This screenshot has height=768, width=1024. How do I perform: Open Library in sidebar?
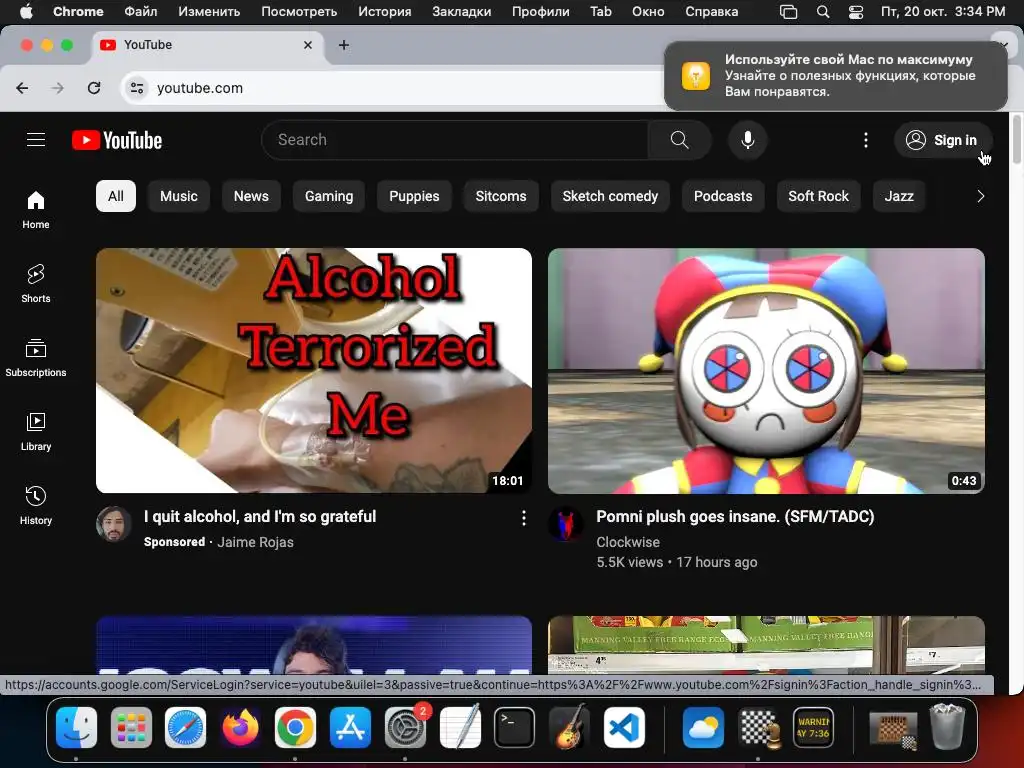36,432
